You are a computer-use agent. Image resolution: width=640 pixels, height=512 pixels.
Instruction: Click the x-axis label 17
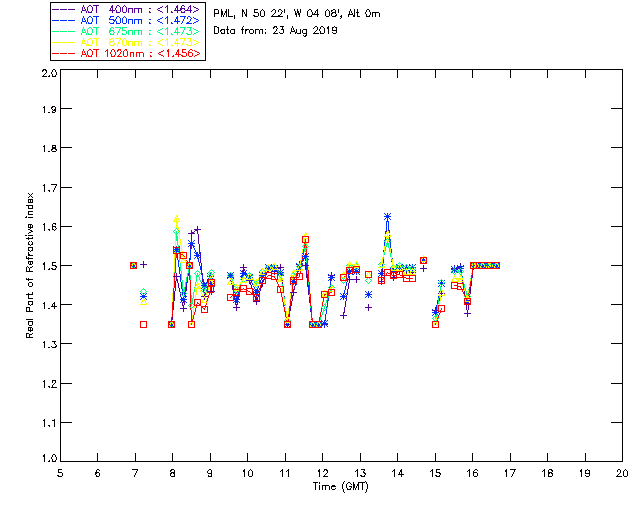tap(510, 473)
